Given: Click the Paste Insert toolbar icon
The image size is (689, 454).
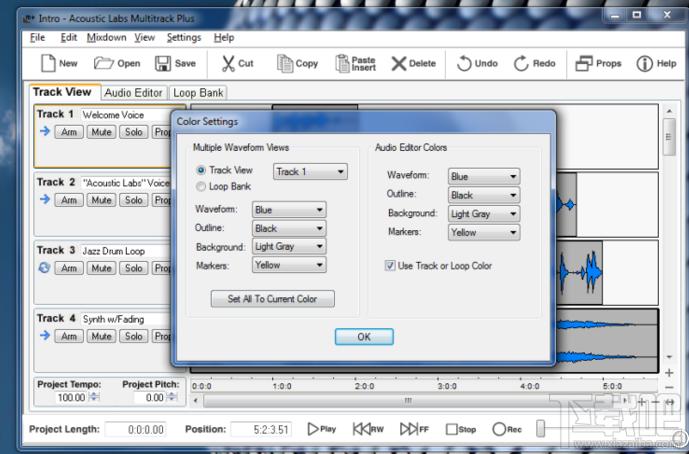Looking at the screenshot, I should [x=342, y=63].
